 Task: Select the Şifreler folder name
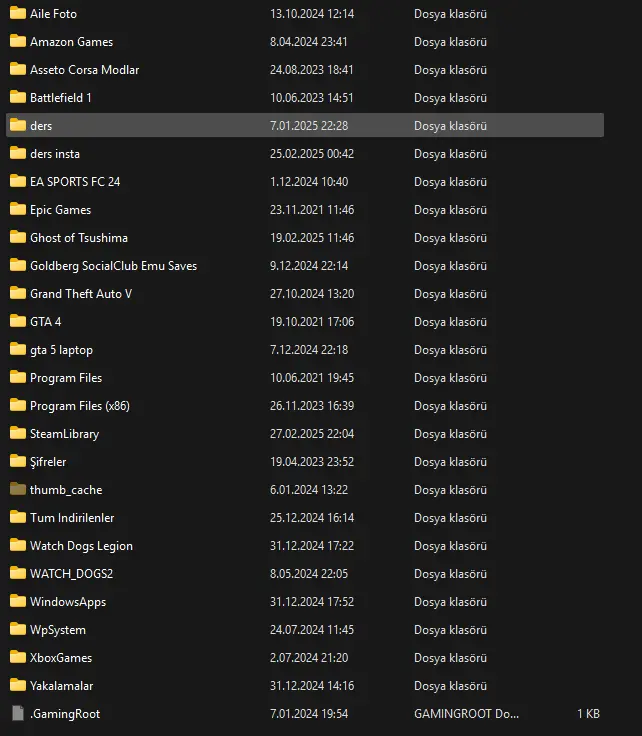click(x=48, y=462)
